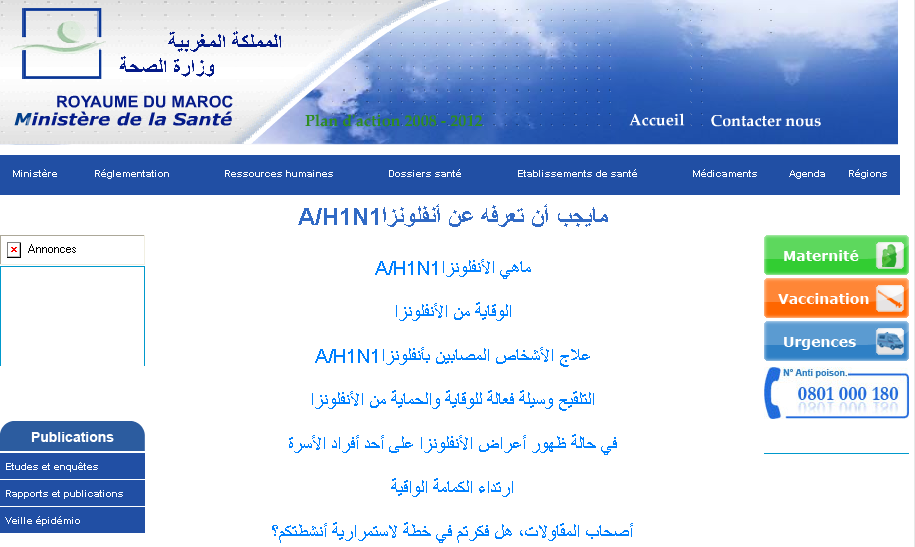Click the Arabic header text المملكة المغربية
Screen dimensions: 915x547
click(225, 40)
